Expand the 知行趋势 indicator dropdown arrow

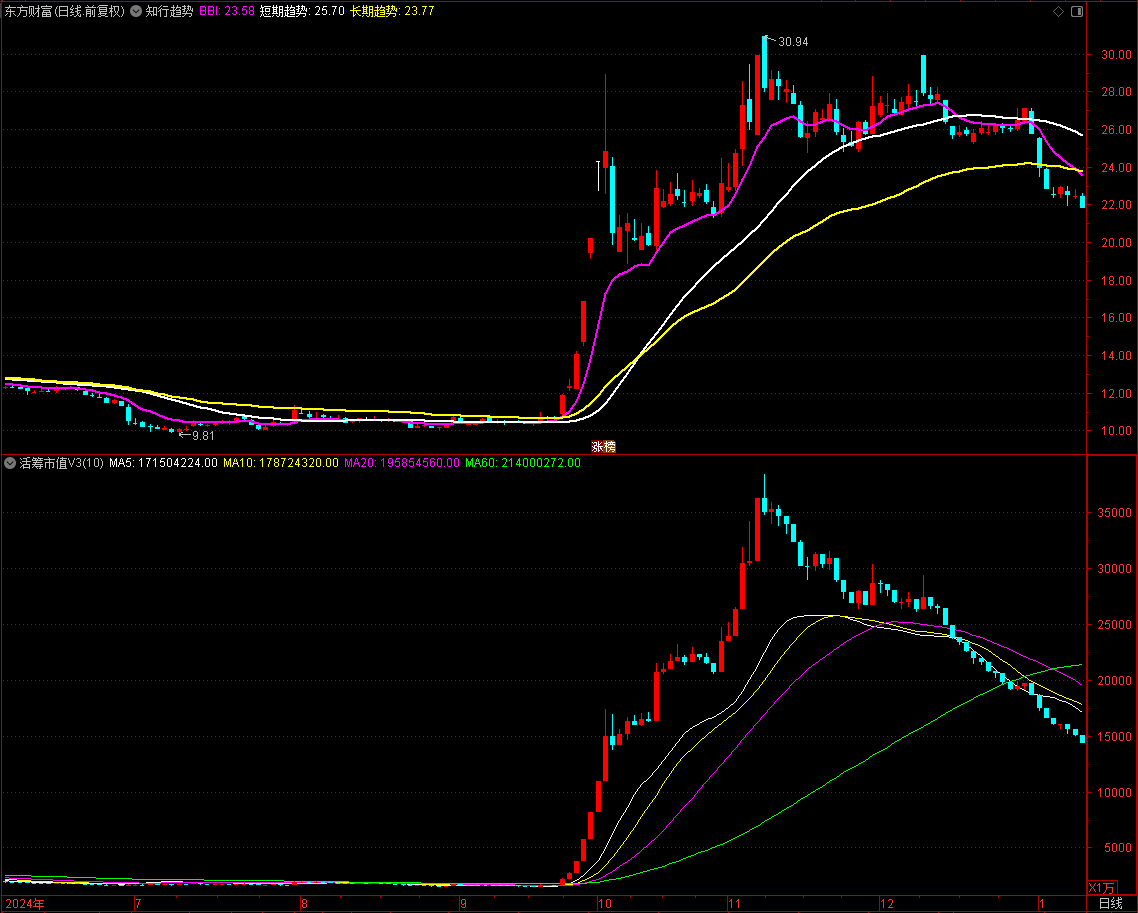136,12
